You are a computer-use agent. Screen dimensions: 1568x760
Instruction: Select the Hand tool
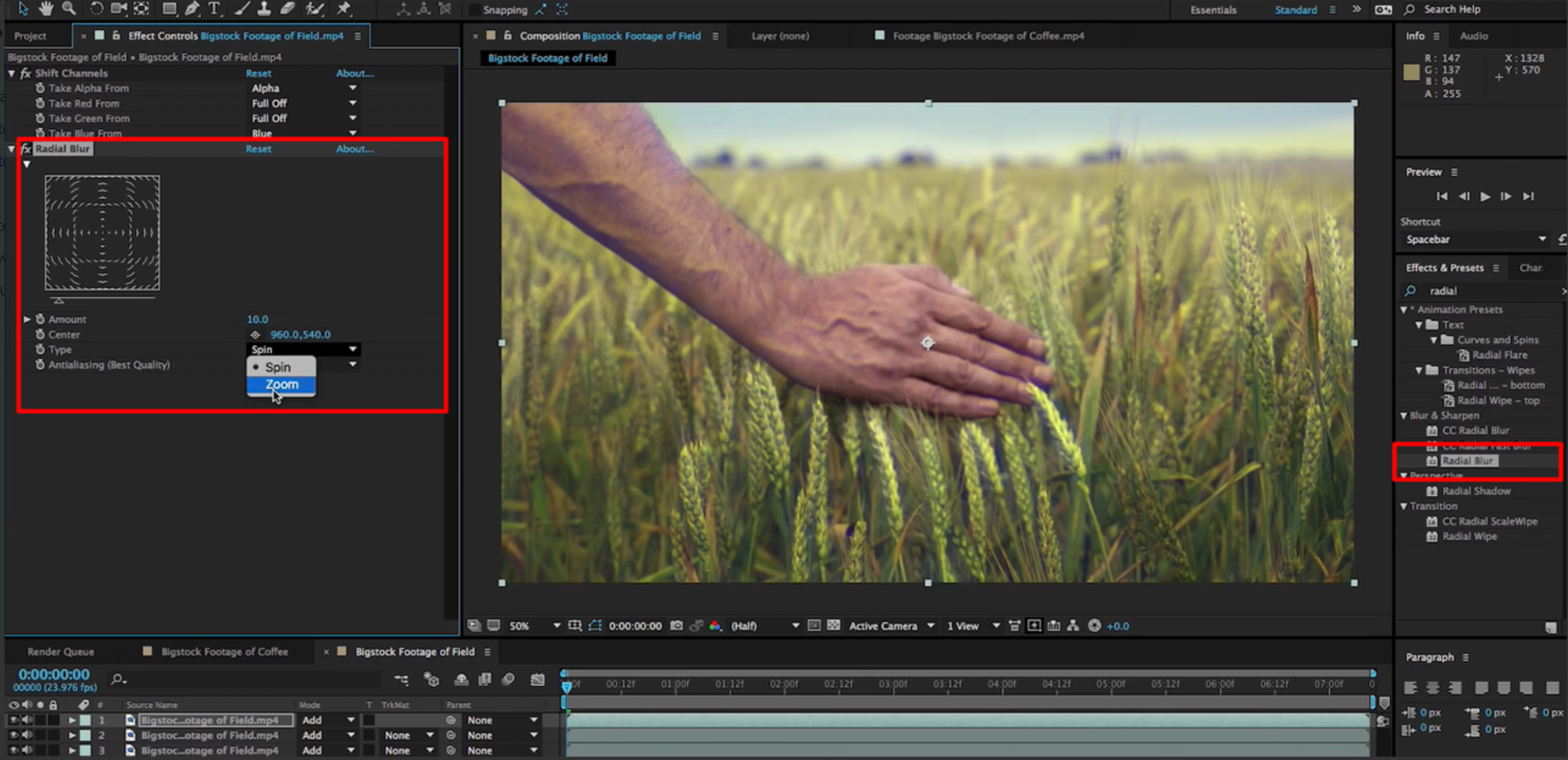pyautogui.click(x=46, y=9)
